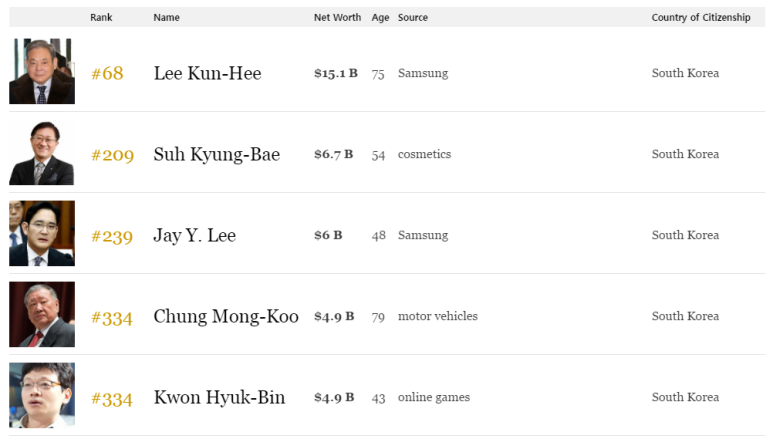Click the Age column header
Image resolution: width=773 pixels, height=439 pixels.
point(380,18)
